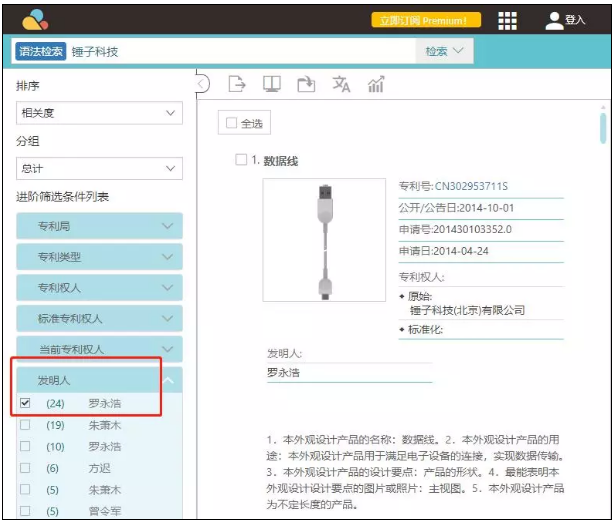
Task: Uncheck the (24) 罗永浩 inventor filter
Action: pyautogui.click(x=26, y=404)
